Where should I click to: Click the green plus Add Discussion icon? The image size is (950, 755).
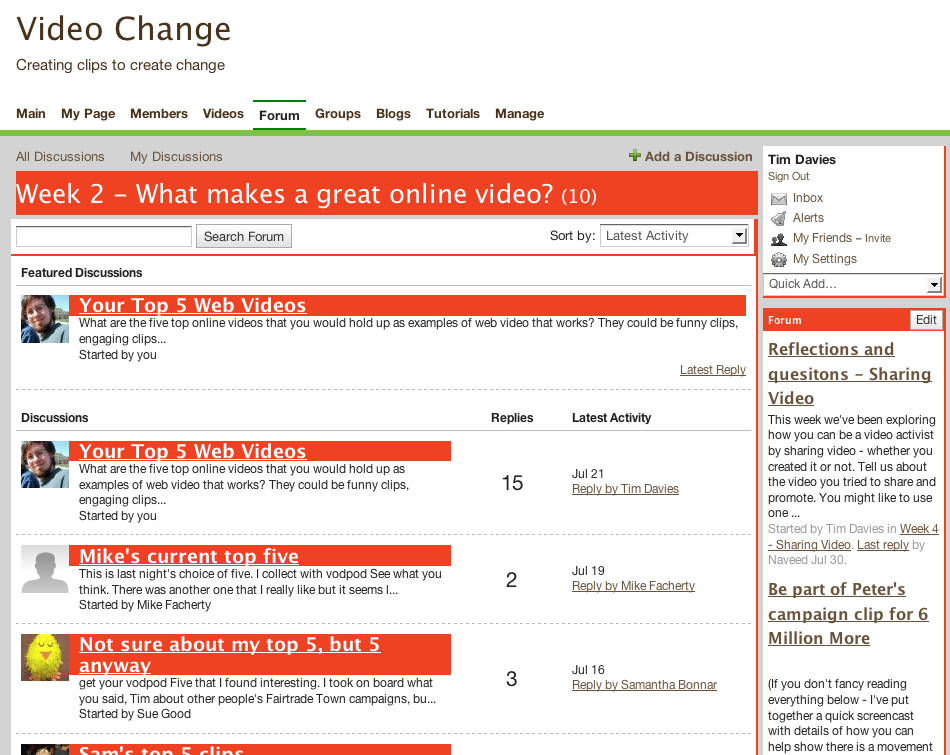coord(634,156)
